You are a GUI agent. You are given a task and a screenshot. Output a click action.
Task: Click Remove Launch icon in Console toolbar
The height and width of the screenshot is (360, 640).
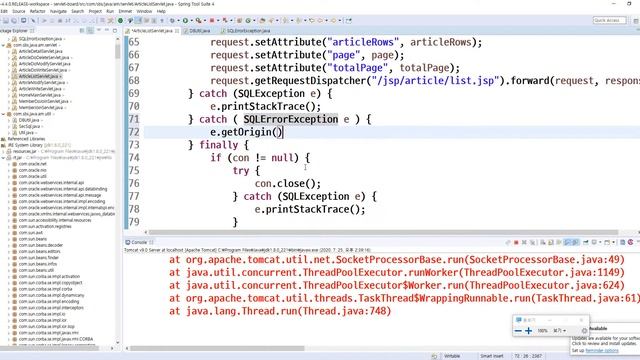524,242
